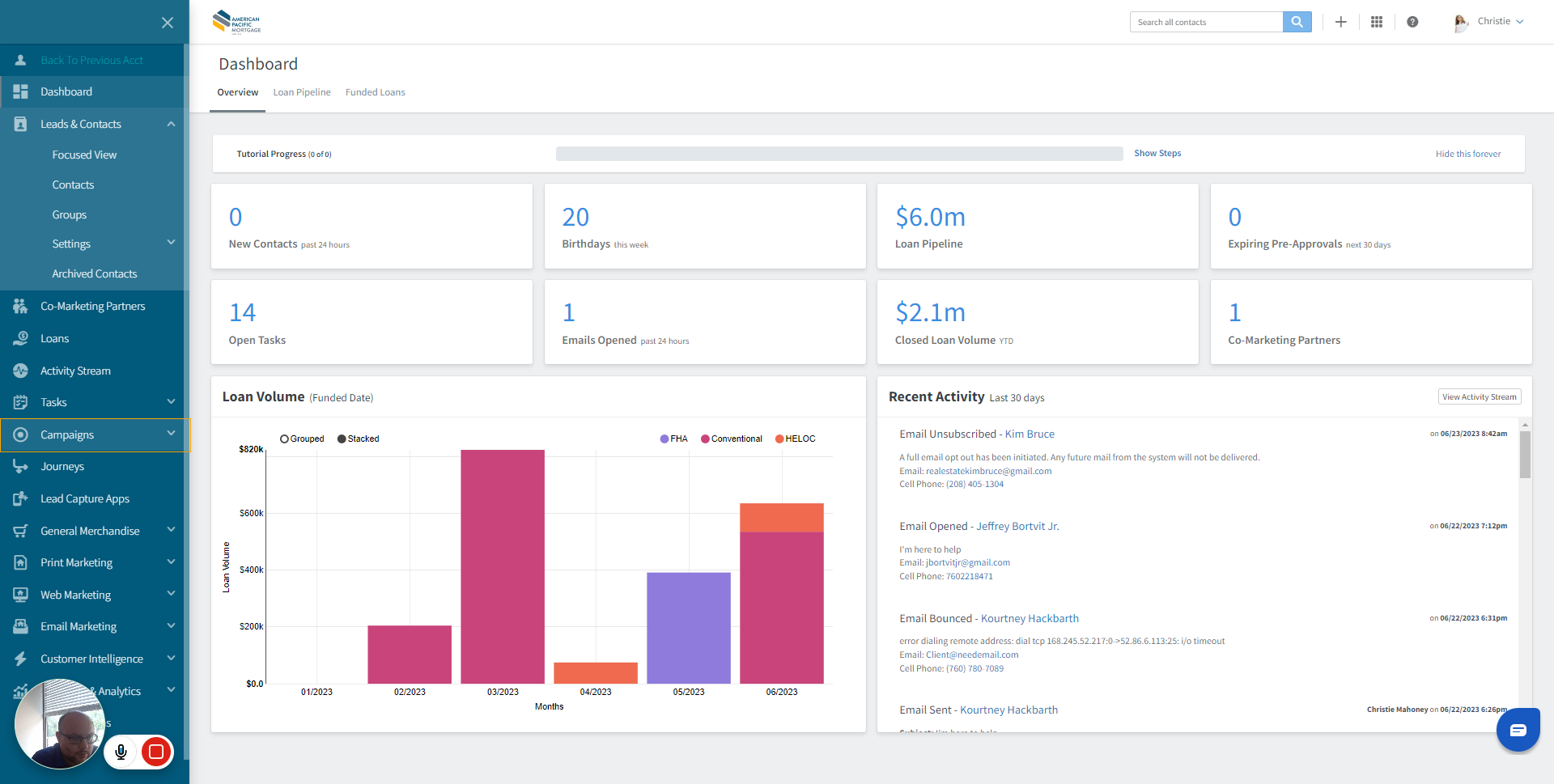Switch to the Overview tab
1554x784 pixels.
pos(237,92)
